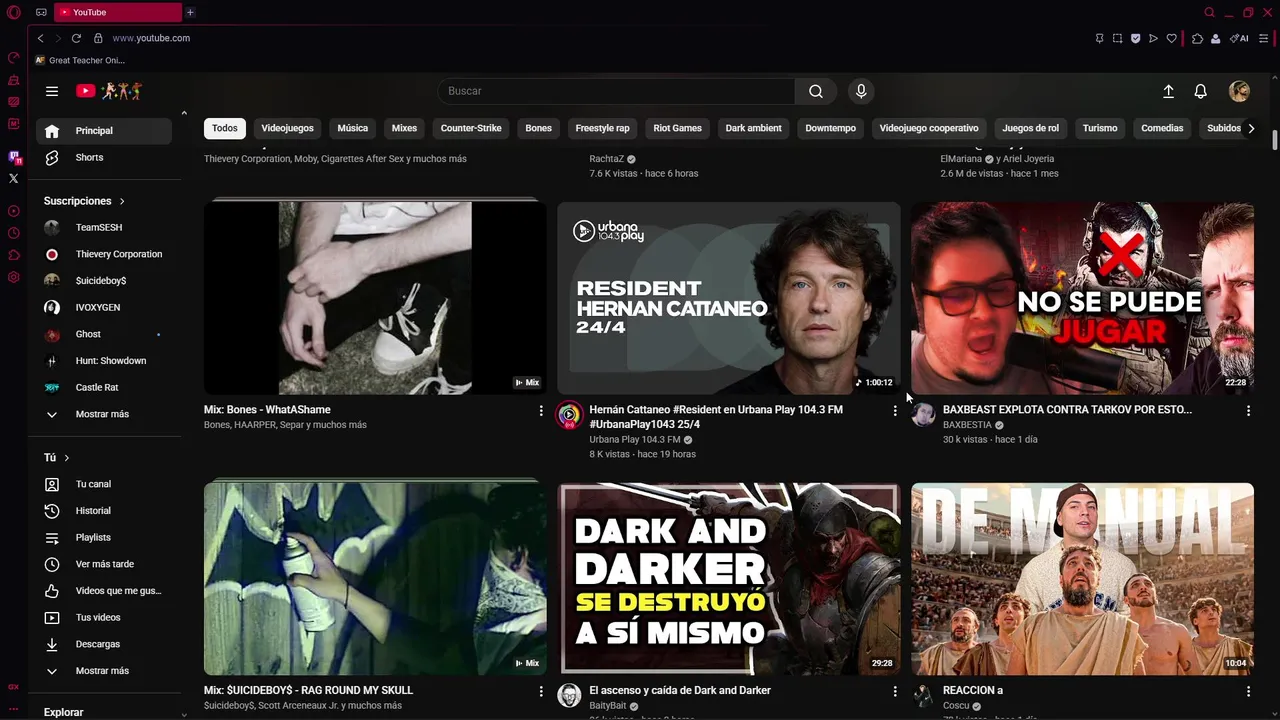Open the Aria AI button
1280x720 pixels.
pyautogui.click(x=1239, y=38)
